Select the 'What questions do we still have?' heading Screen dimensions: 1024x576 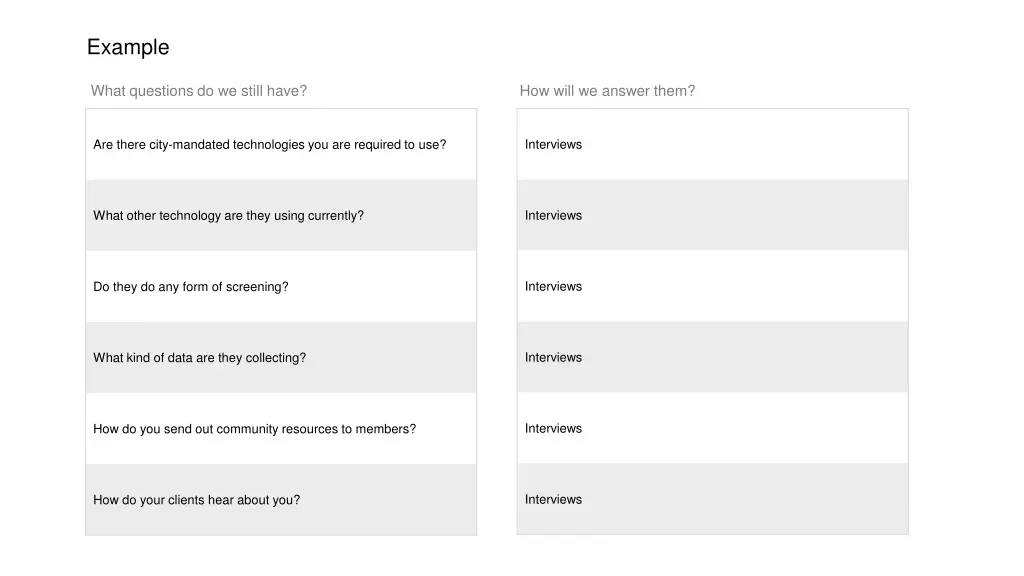pyautogui.click(x=199, y=91)
